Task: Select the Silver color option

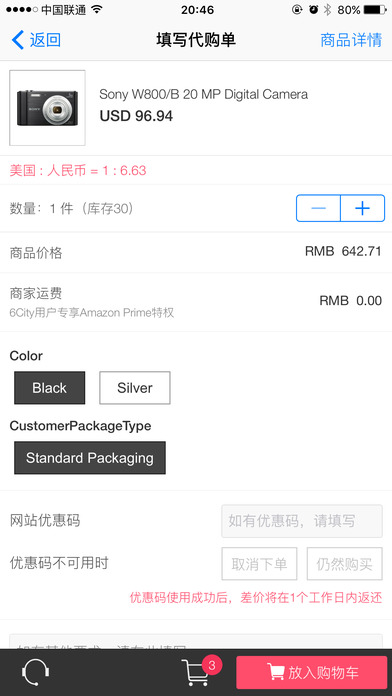Action: 135,388
